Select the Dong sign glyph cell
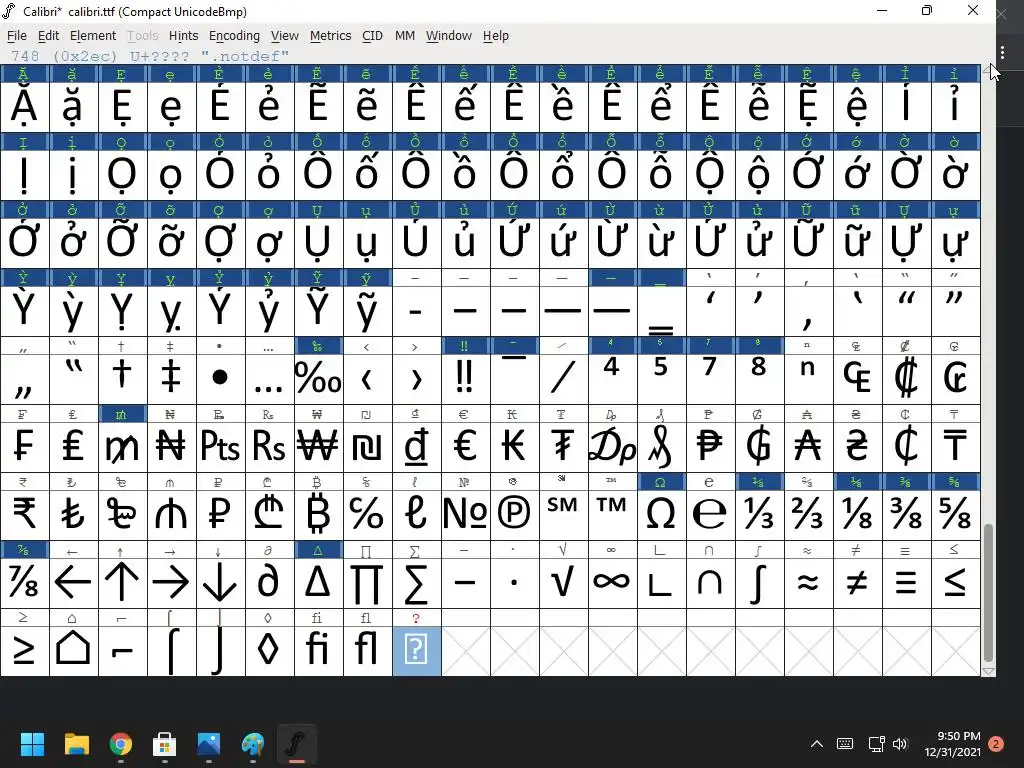The image size is (1024, 768). (416, 447)
